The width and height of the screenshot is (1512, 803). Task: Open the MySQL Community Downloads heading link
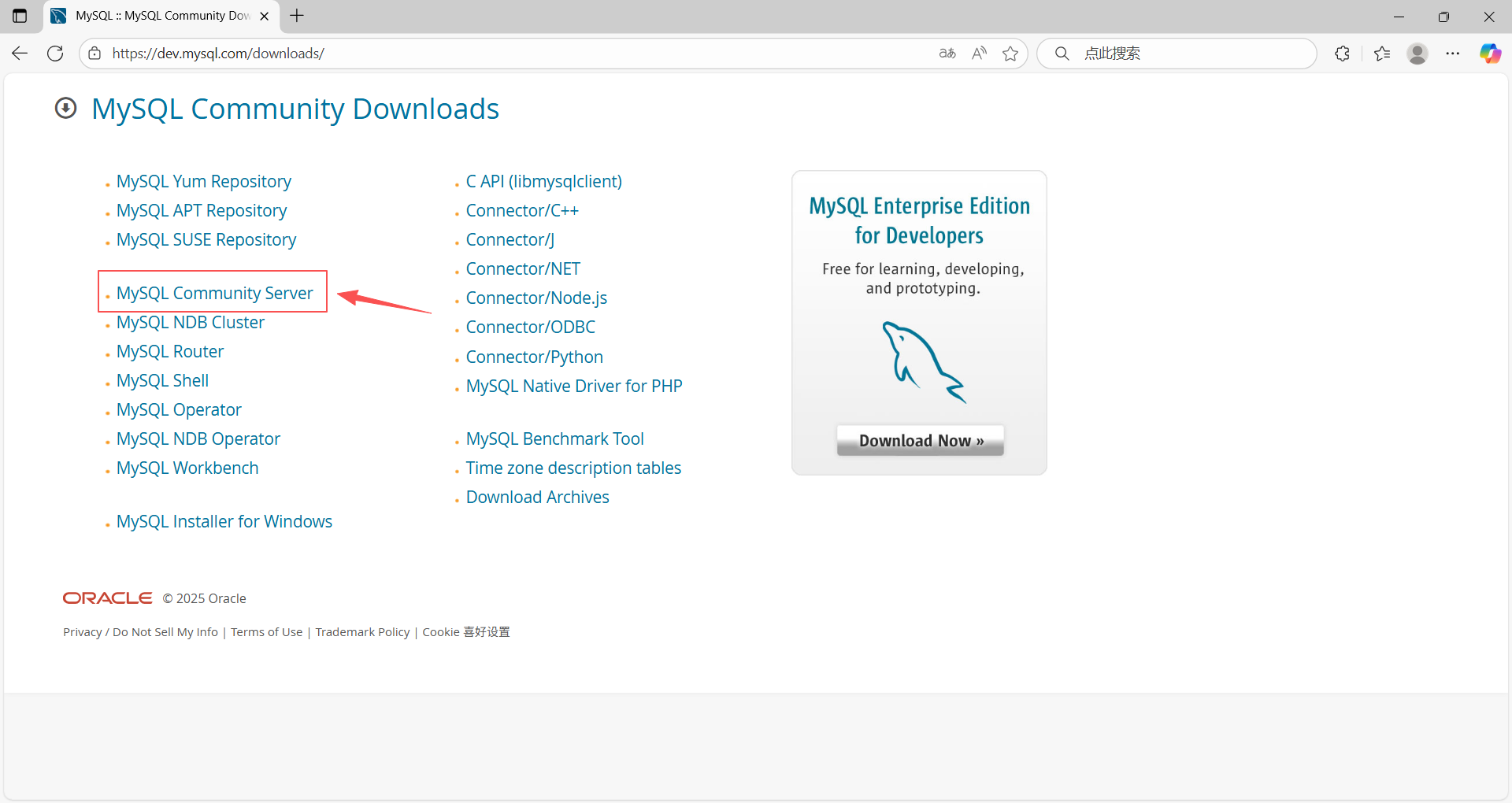(x=295, y=109)
